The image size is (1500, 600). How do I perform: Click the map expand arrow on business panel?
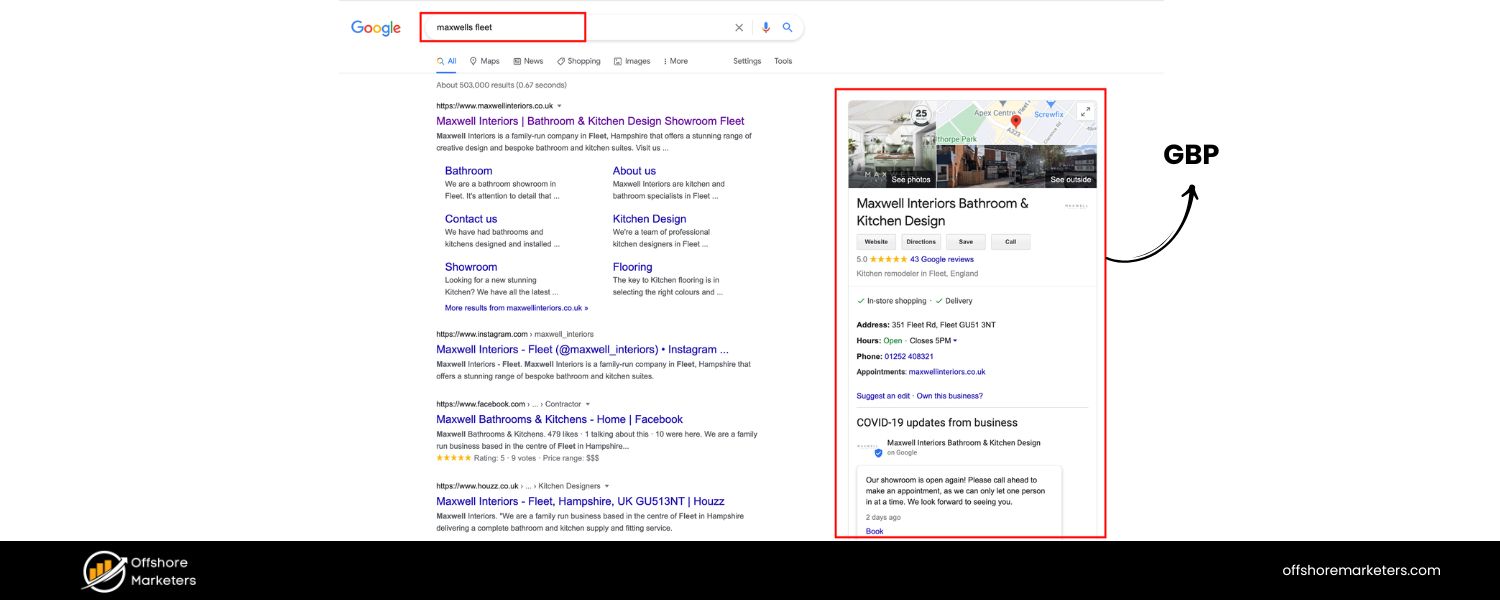coord(1085,110)
